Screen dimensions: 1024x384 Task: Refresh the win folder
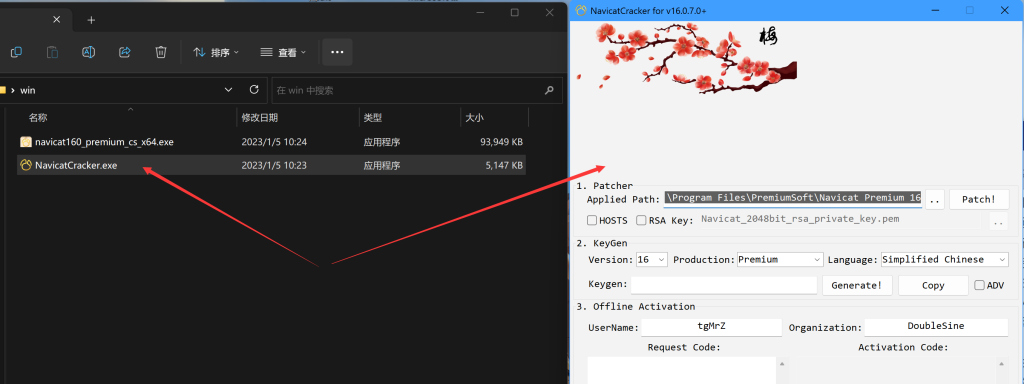click(254, 89)
